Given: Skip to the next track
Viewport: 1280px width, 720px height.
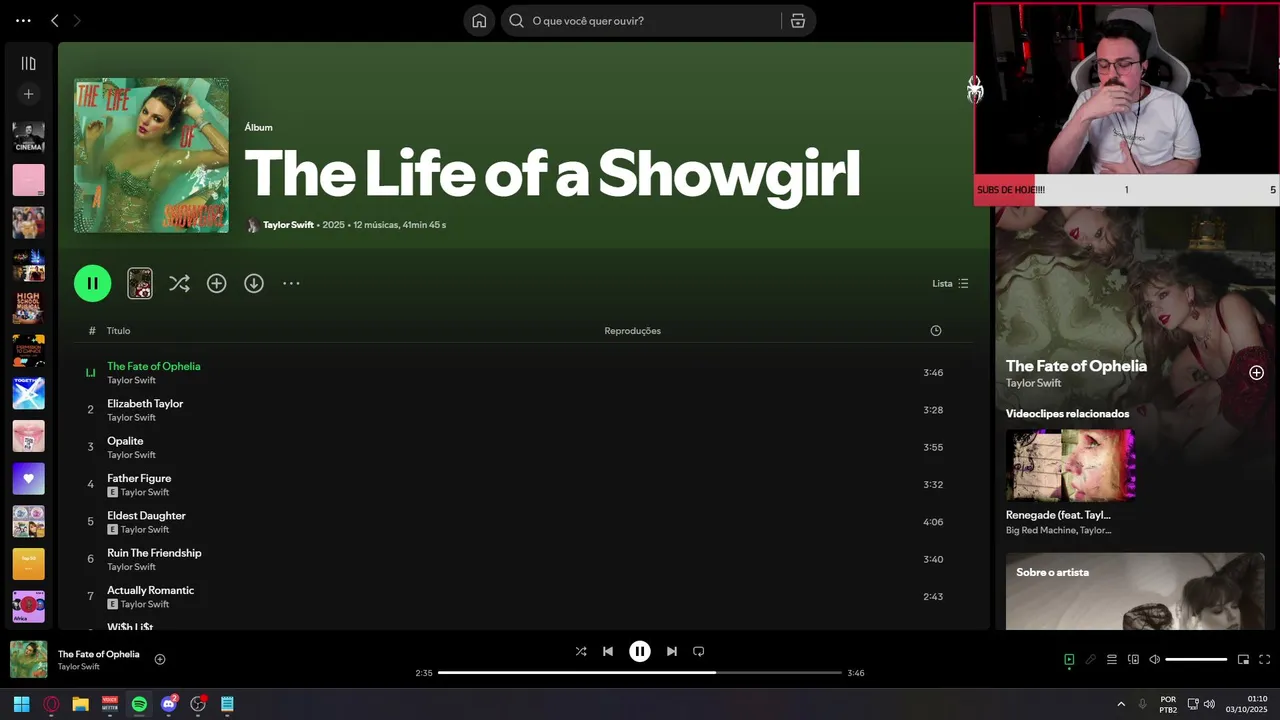Looking at the screenshot, I should pos(672,651).
